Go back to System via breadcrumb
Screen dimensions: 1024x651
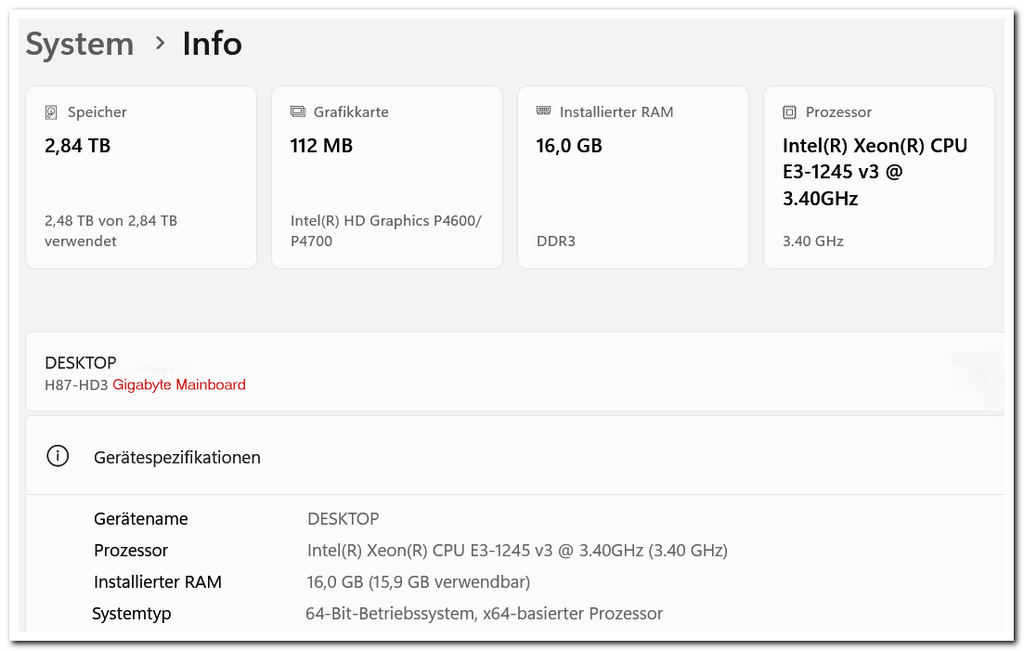(x=79, y=44)
